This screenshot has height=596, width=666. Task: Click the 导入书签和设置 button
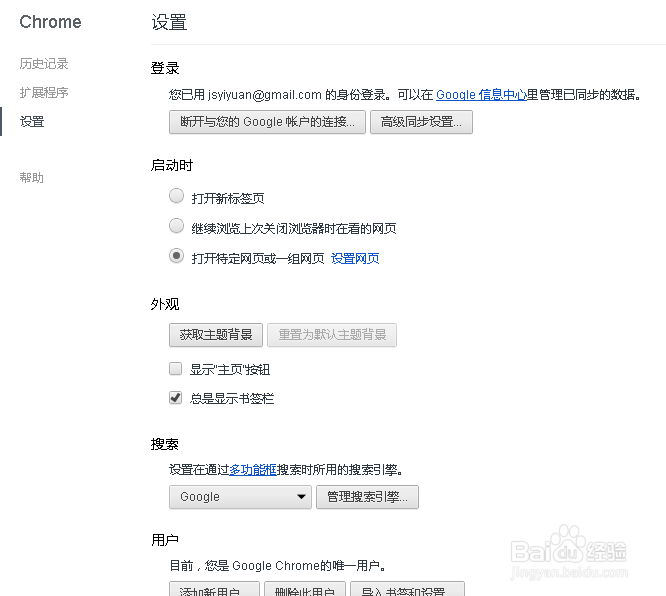click(407, 589)
